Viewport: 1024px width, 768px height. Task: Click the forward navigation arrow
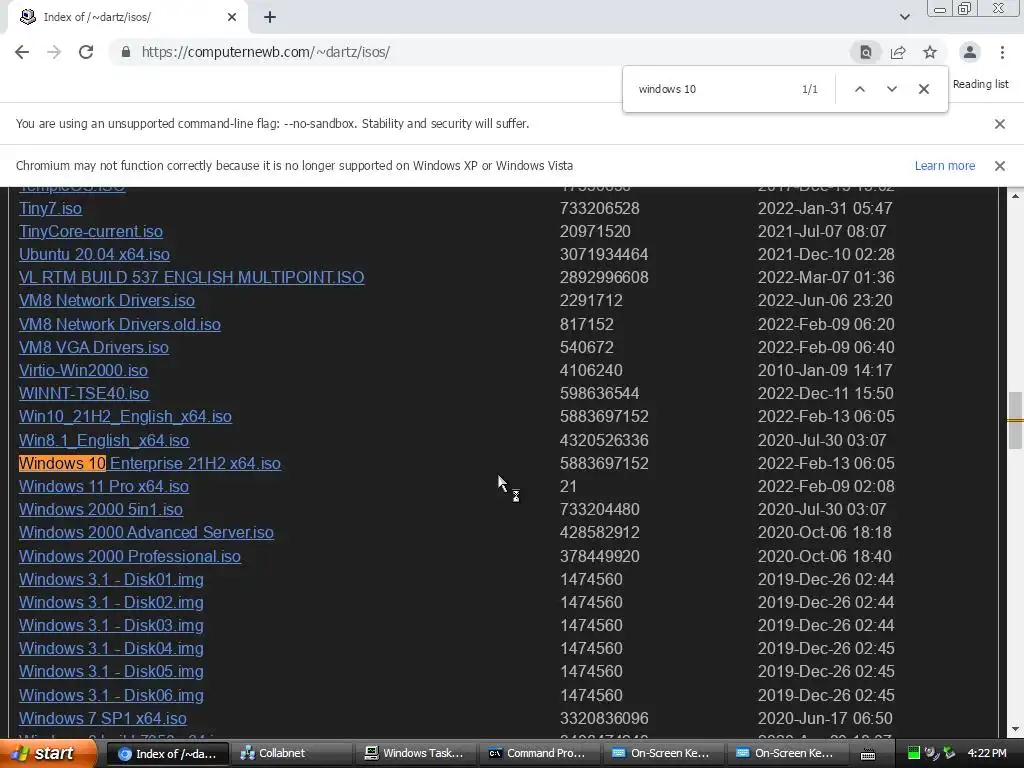(54, 52)
